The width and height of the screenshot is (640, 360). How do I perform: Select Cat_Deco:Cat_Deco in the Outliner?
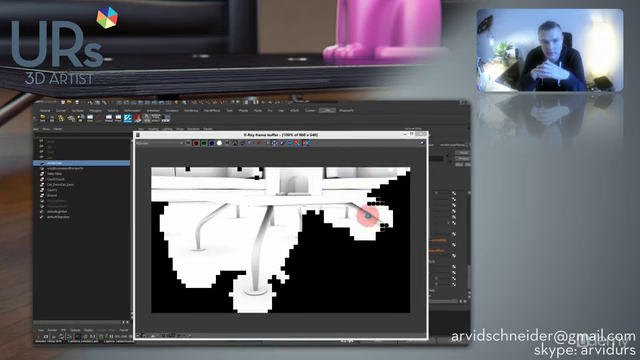pos(60,184)
